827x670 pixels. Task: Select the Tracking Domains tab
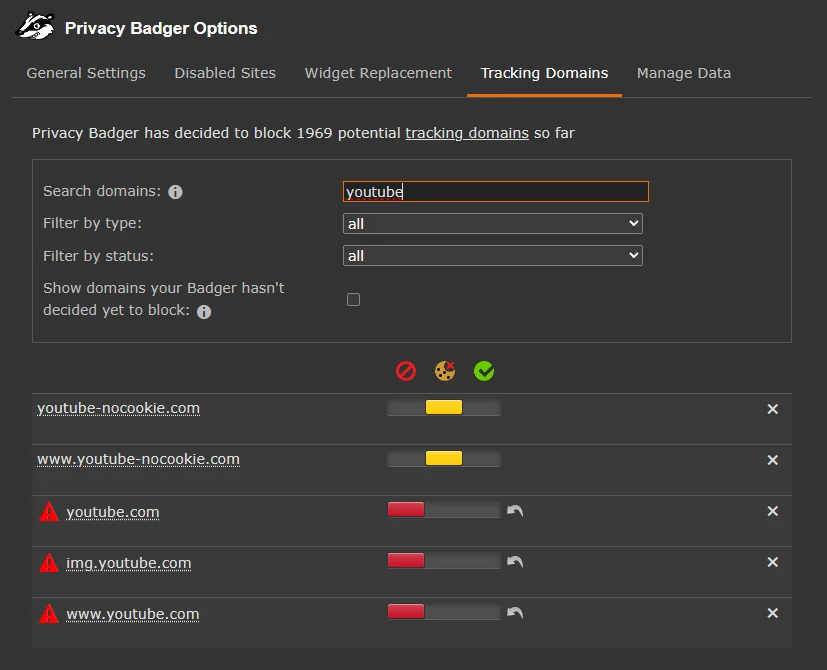(544, 73)
